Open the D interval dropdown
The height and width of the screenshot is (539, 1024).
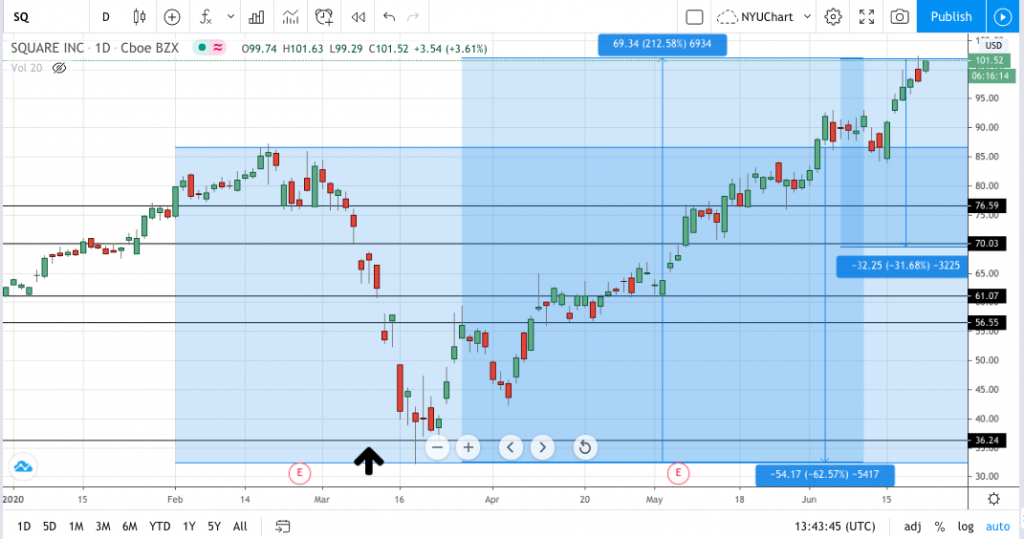click(105, 17)
